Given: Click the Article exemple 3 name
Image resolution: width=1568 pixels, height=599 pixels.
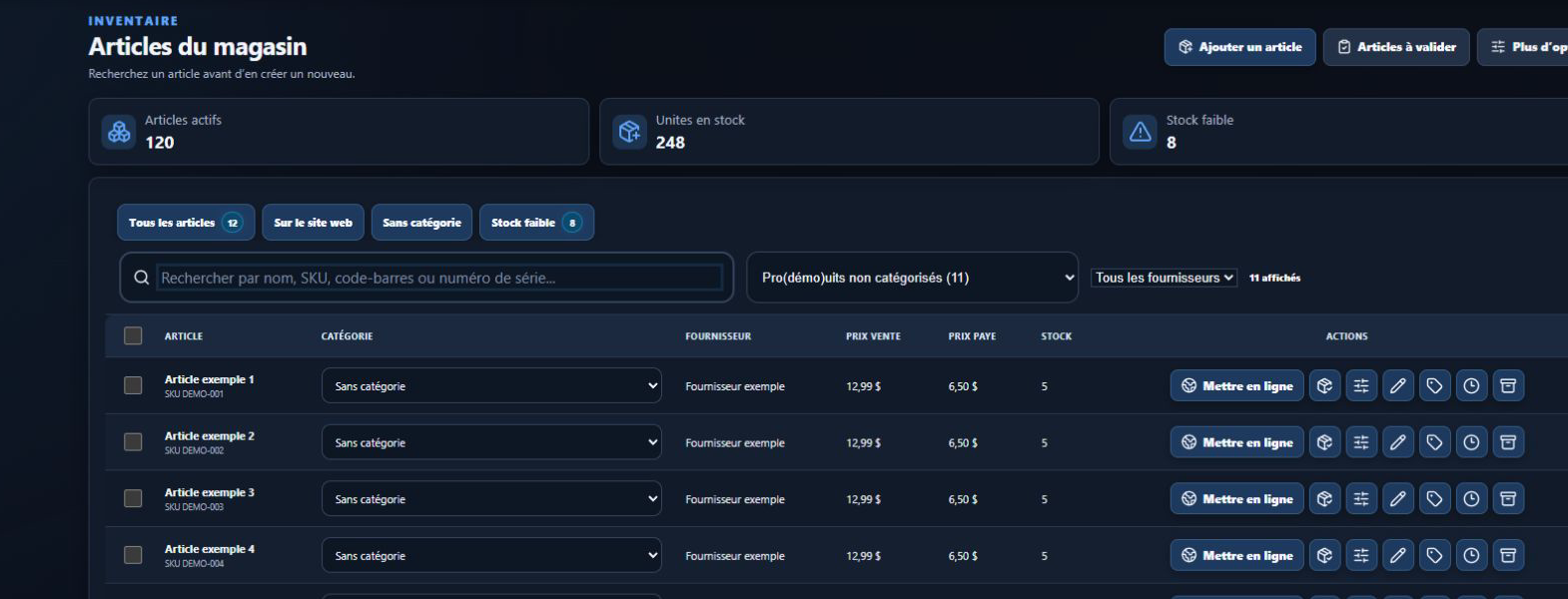Looking at the screenshot, I should (210, 492).
